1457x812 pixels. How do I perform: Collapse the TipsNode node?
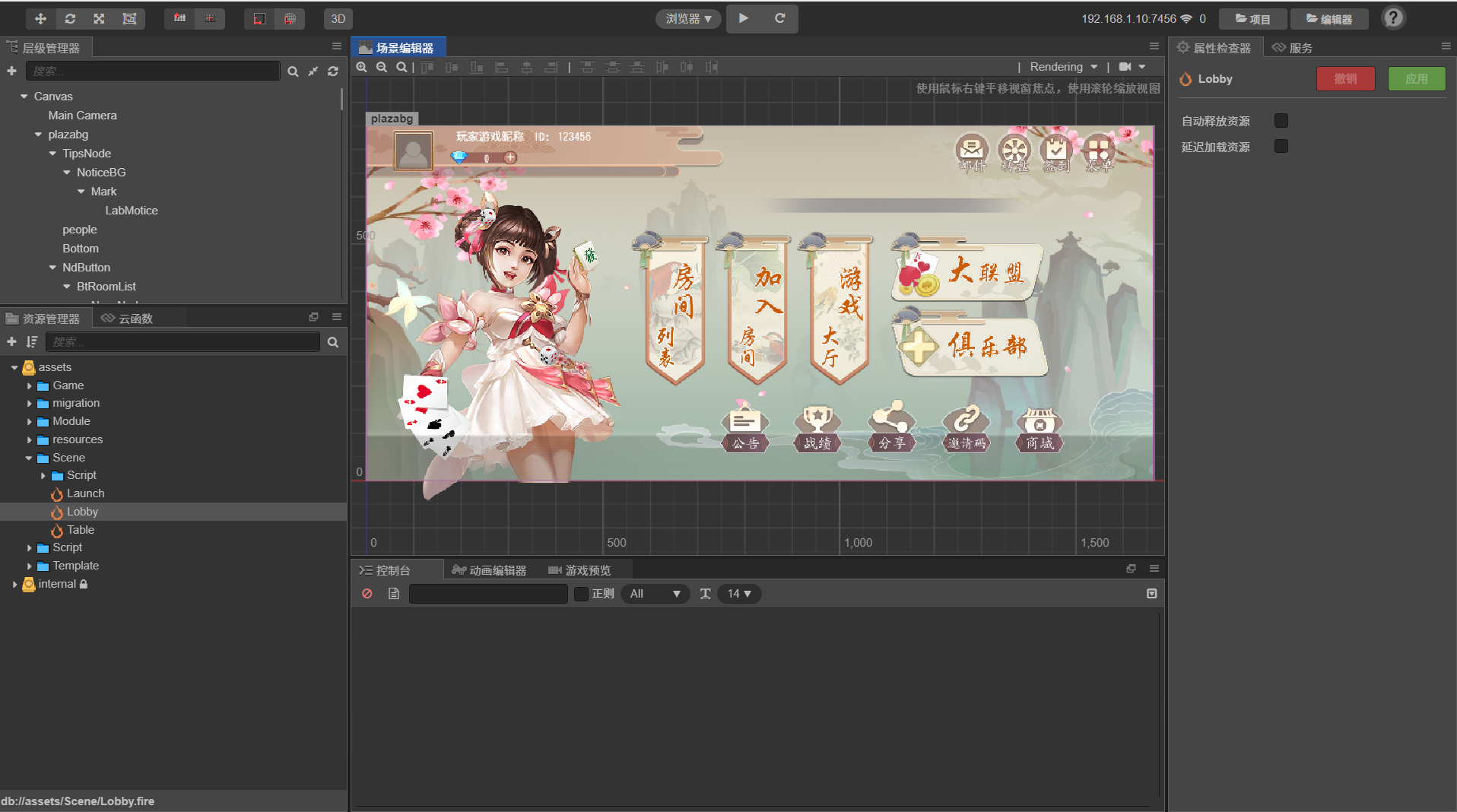tap(52, 154)
